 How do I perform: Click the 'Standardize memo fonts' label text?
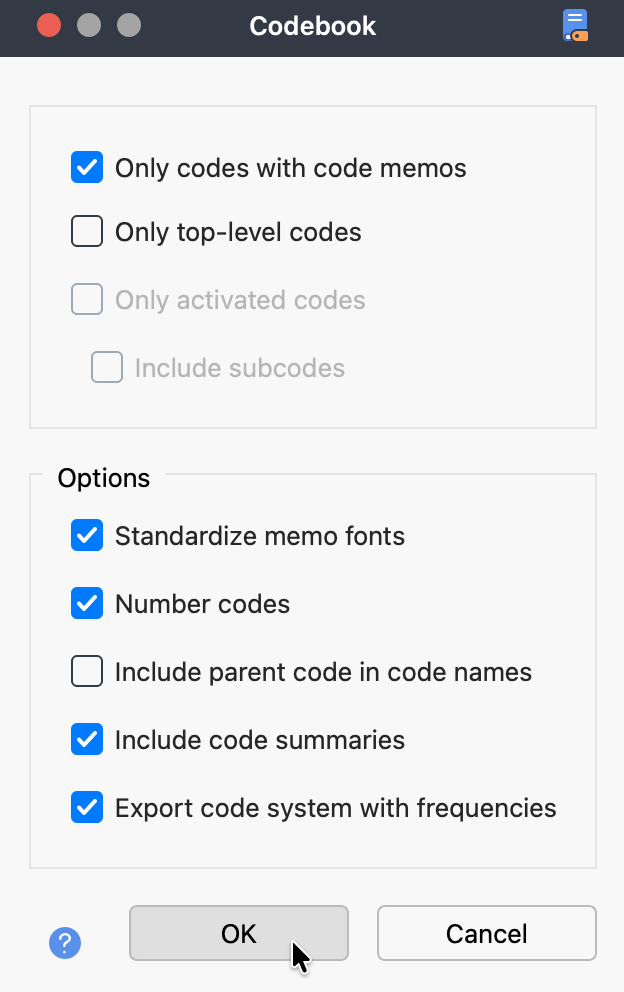[x=260, y=535]
